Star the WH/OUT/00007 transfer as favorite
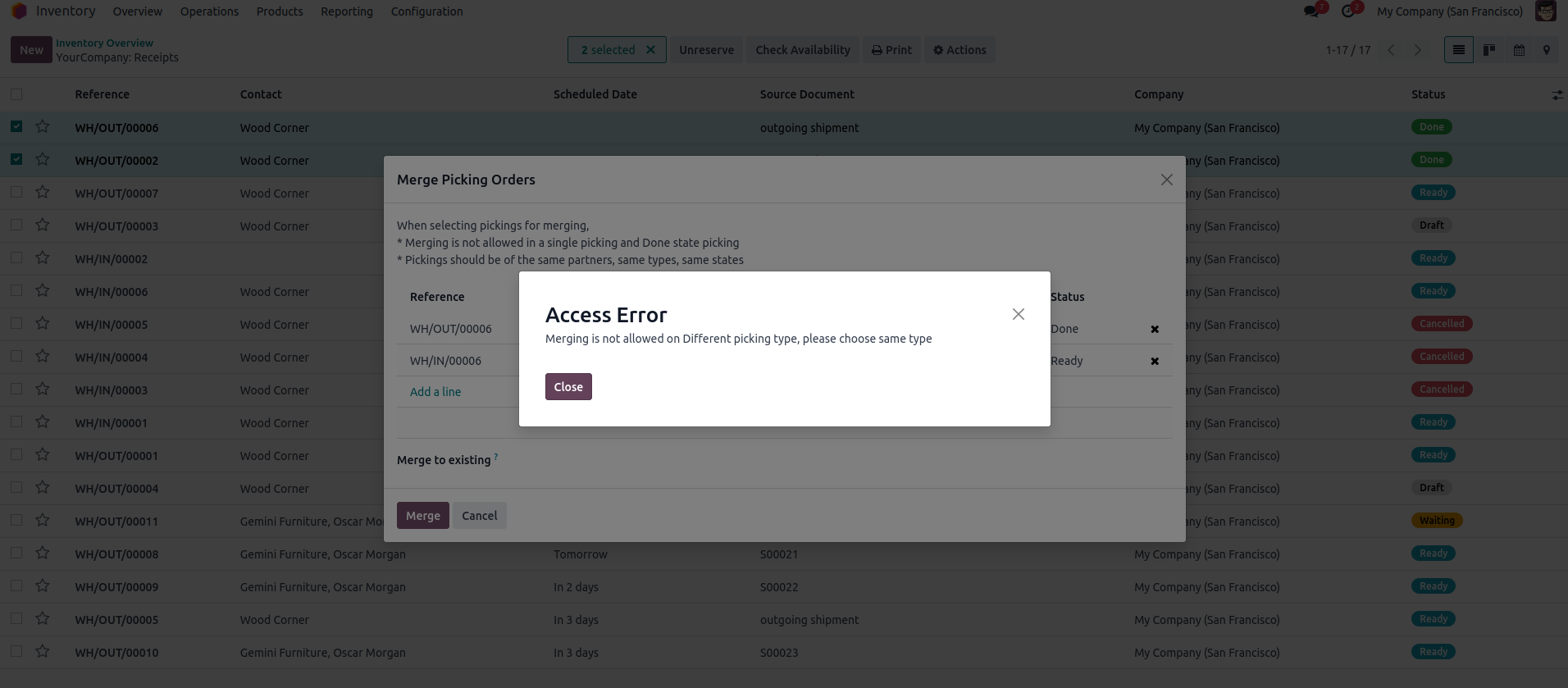The image size is (1568, 688). pos(43,193)
